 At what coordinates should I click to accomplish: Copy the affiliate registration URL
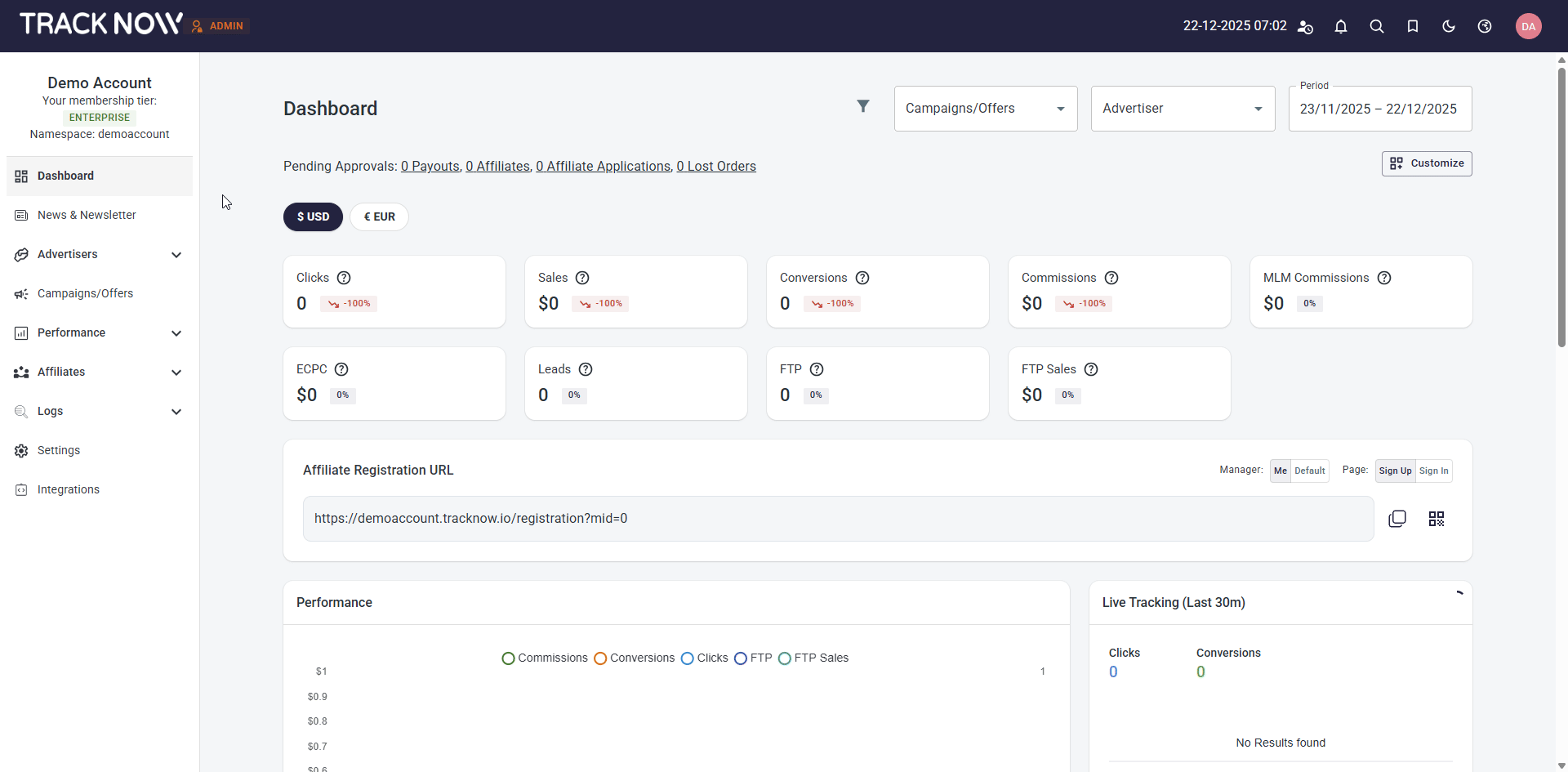point(1396,519)
